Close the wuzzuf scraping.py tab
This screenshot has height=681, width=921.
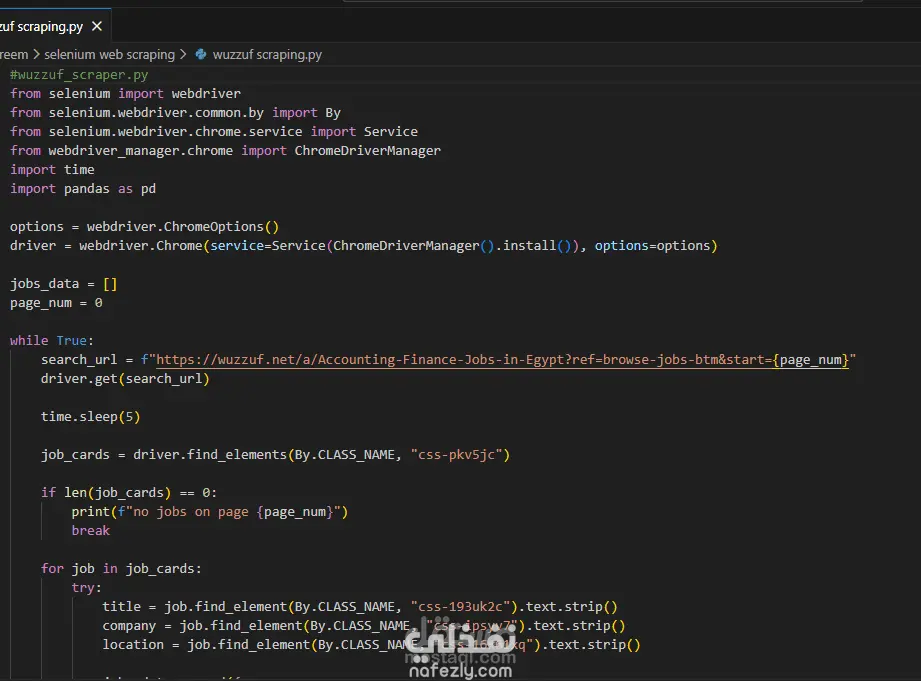pyautogui.click(x=97, y=26)
